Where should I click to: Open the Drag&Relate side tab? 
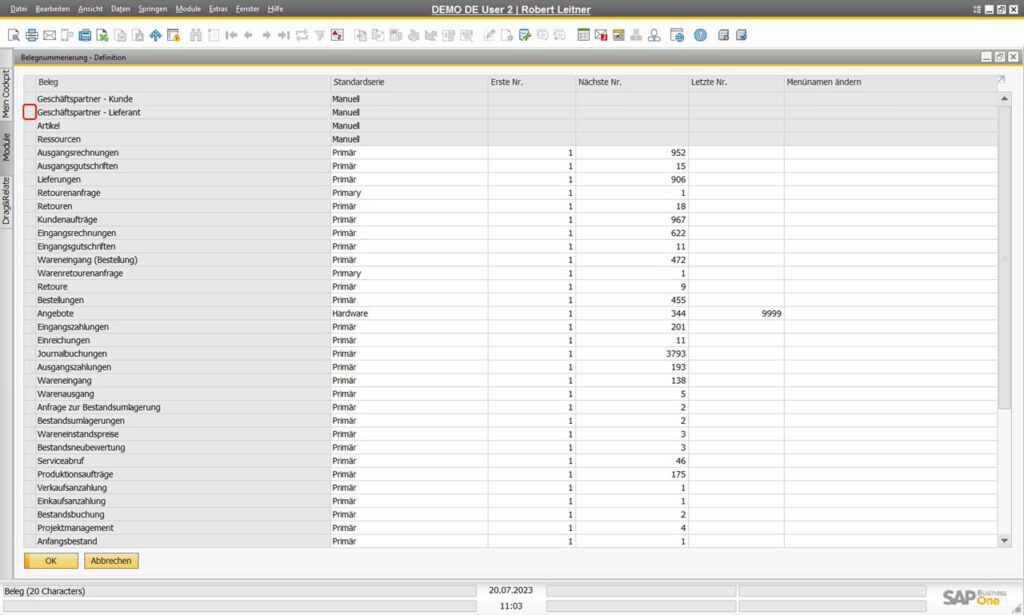[x=6, y=201]
